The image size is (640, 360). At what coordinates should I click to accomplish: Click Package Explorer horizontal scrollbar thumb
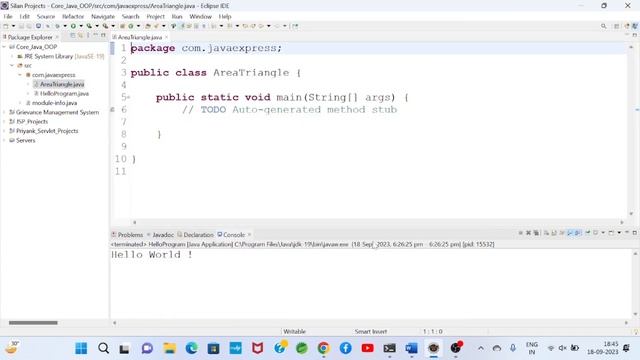tap(33, 322)
